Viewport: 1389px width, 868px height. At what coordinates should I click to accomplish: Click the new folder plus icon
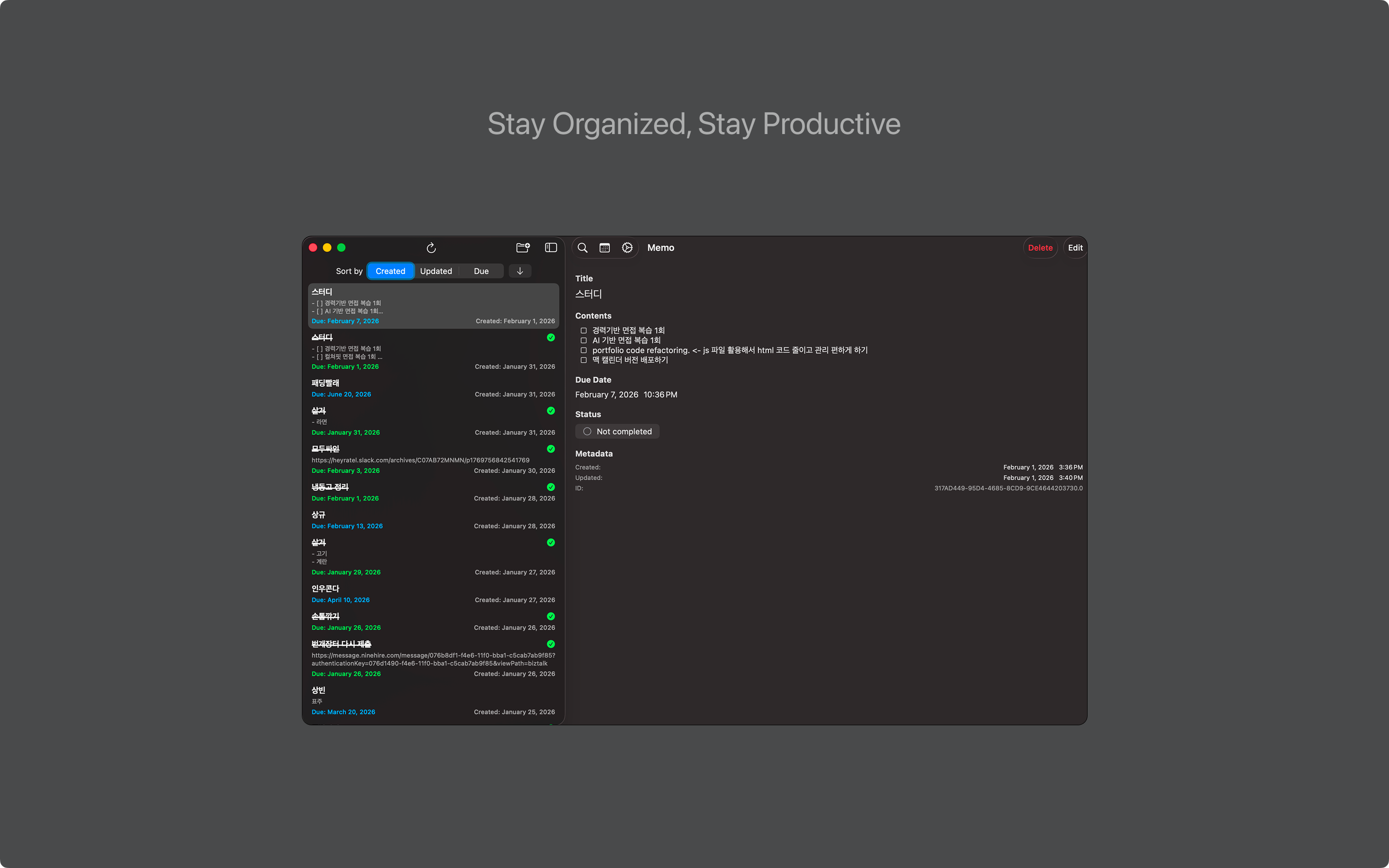tap(523, 247)
